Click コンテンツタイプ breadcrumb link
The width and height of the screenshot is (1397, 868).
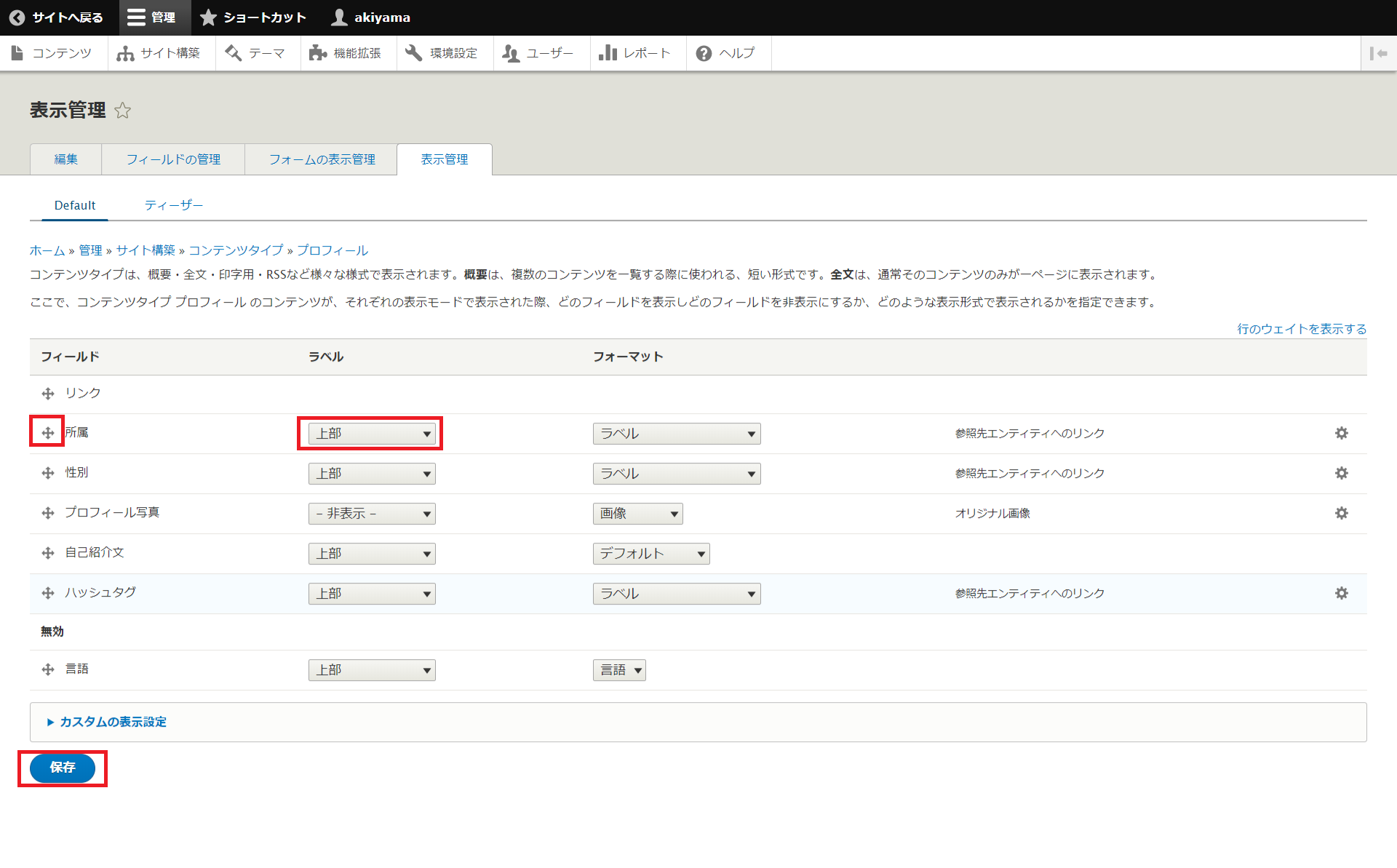pyautogui.click(x=236, y=250)
